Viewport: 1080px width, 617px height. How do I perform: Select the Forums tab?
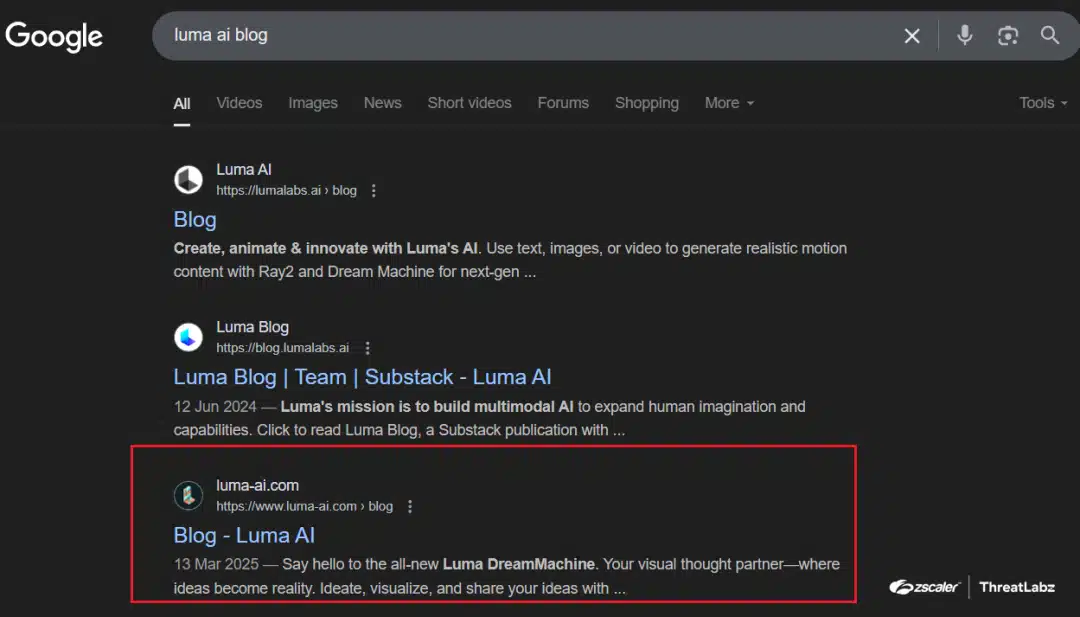click(x=563, y=103)
